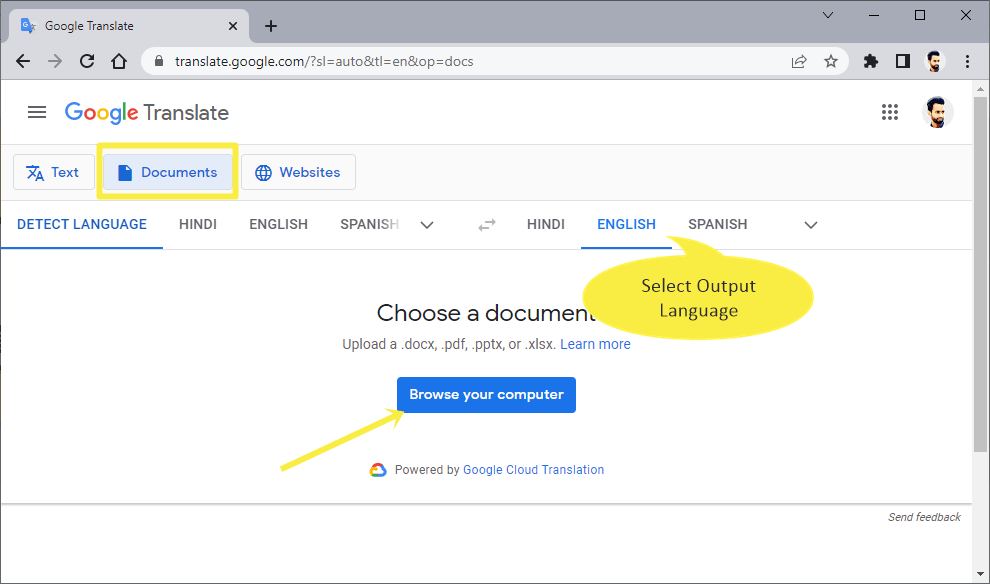990x584 pixels.
Task: Open the Learn more link
Action: [x=595, y=344]
